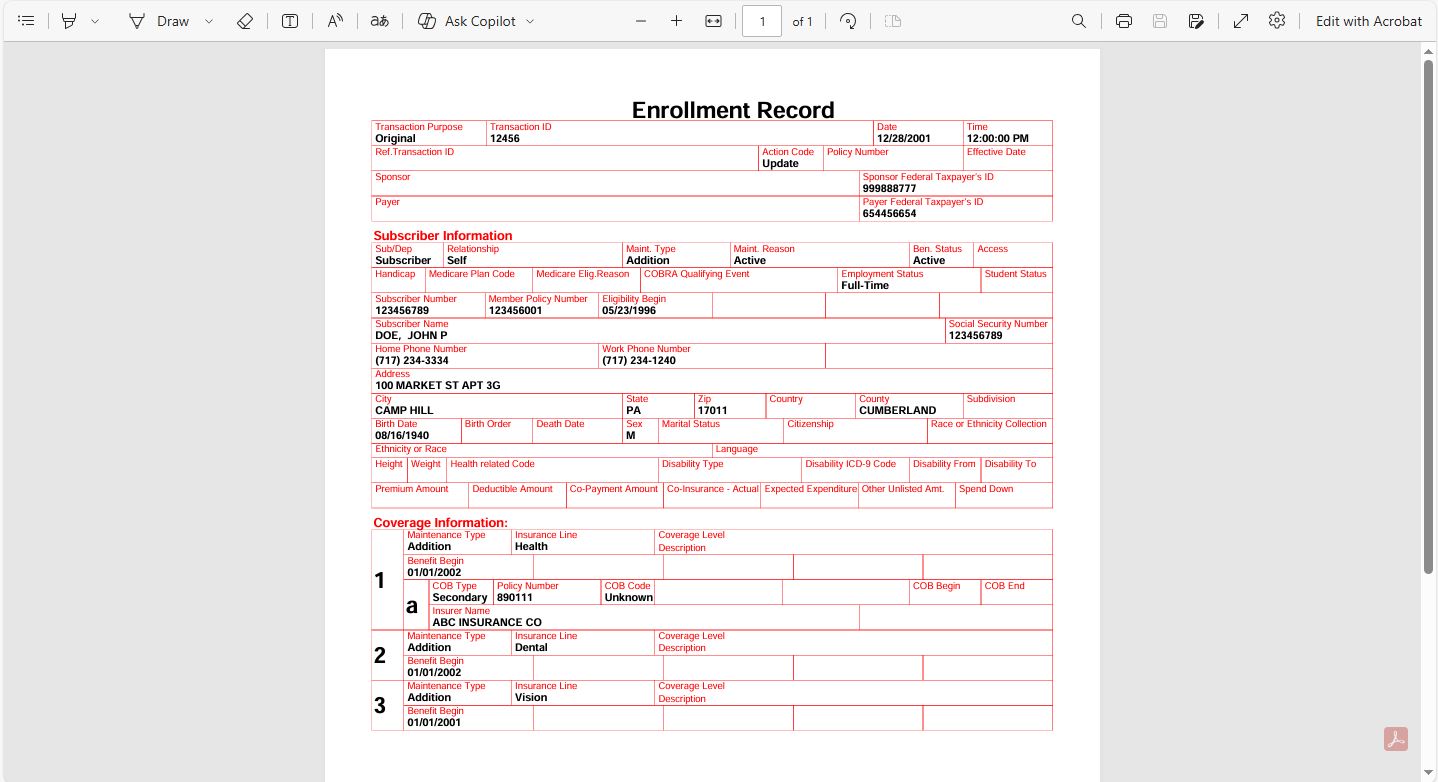This screenshot has width=1438, height=782.
Task: Click insurance line Health
Action: click(531, 547)
